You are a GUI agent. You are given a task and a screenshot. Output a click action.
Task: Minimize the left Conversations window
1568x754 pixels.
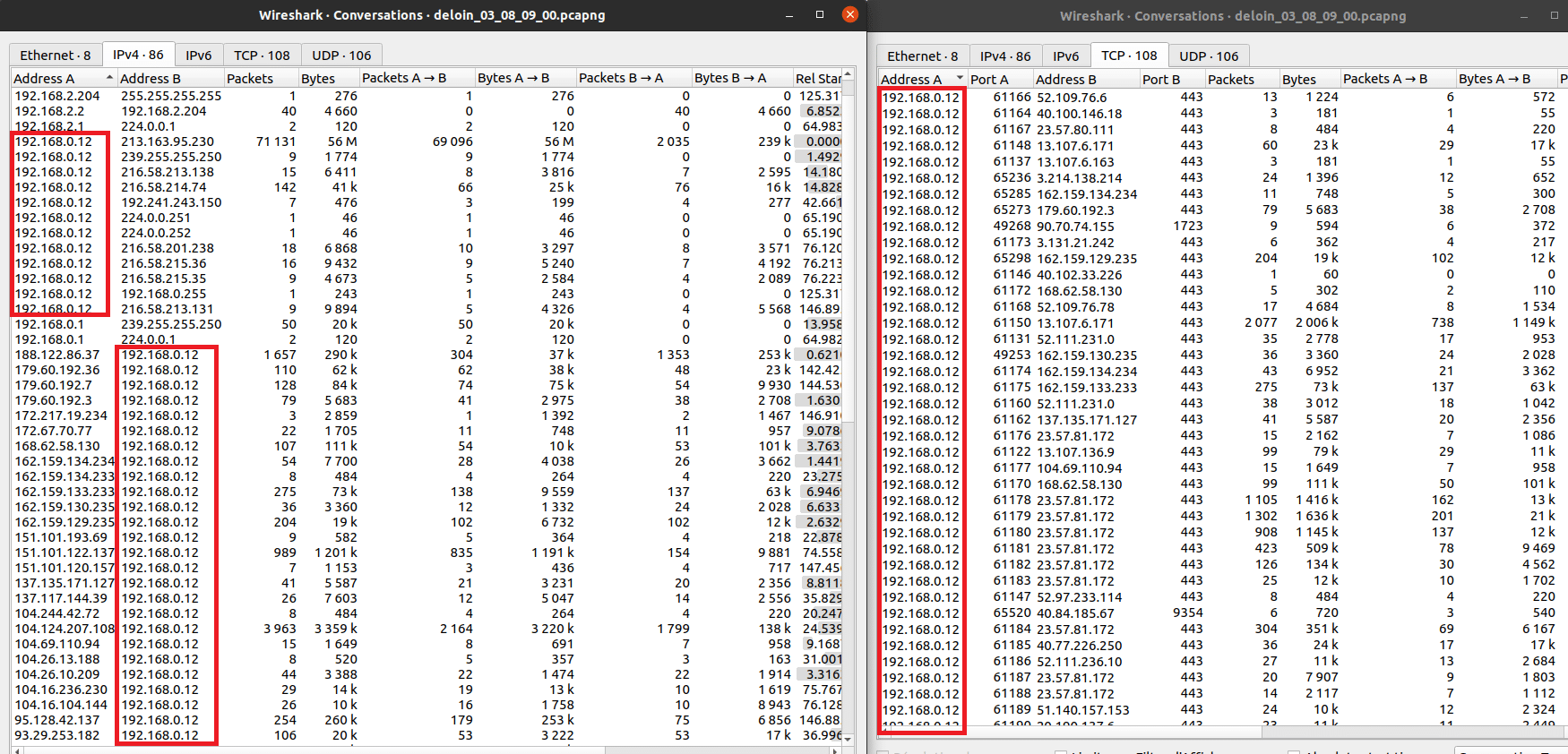click(789, 15)
